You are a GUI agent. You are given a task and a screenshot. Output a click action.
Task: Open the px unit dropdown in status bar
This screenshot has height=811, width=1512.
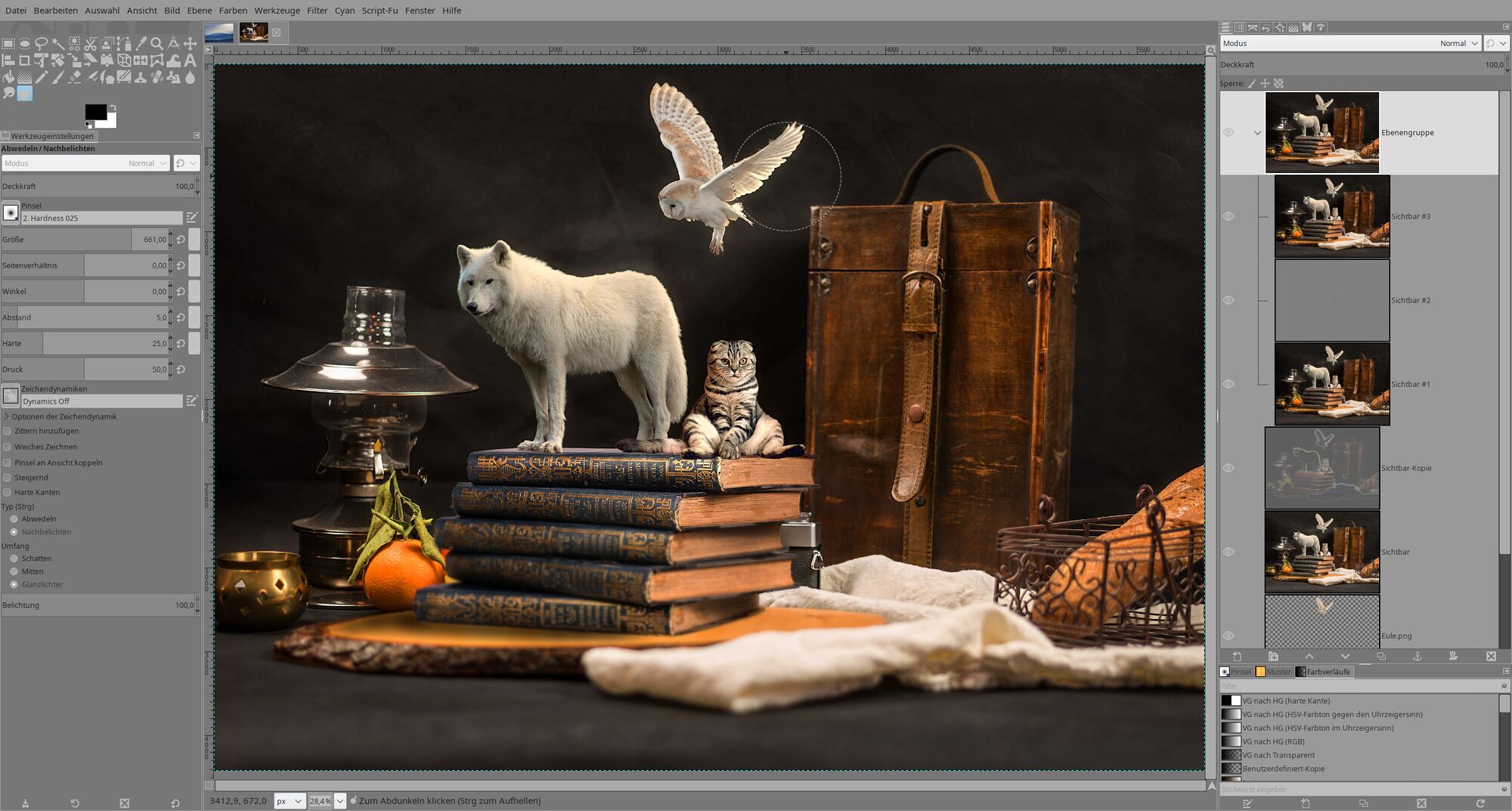pyautogui.click(x=290, y=800)
